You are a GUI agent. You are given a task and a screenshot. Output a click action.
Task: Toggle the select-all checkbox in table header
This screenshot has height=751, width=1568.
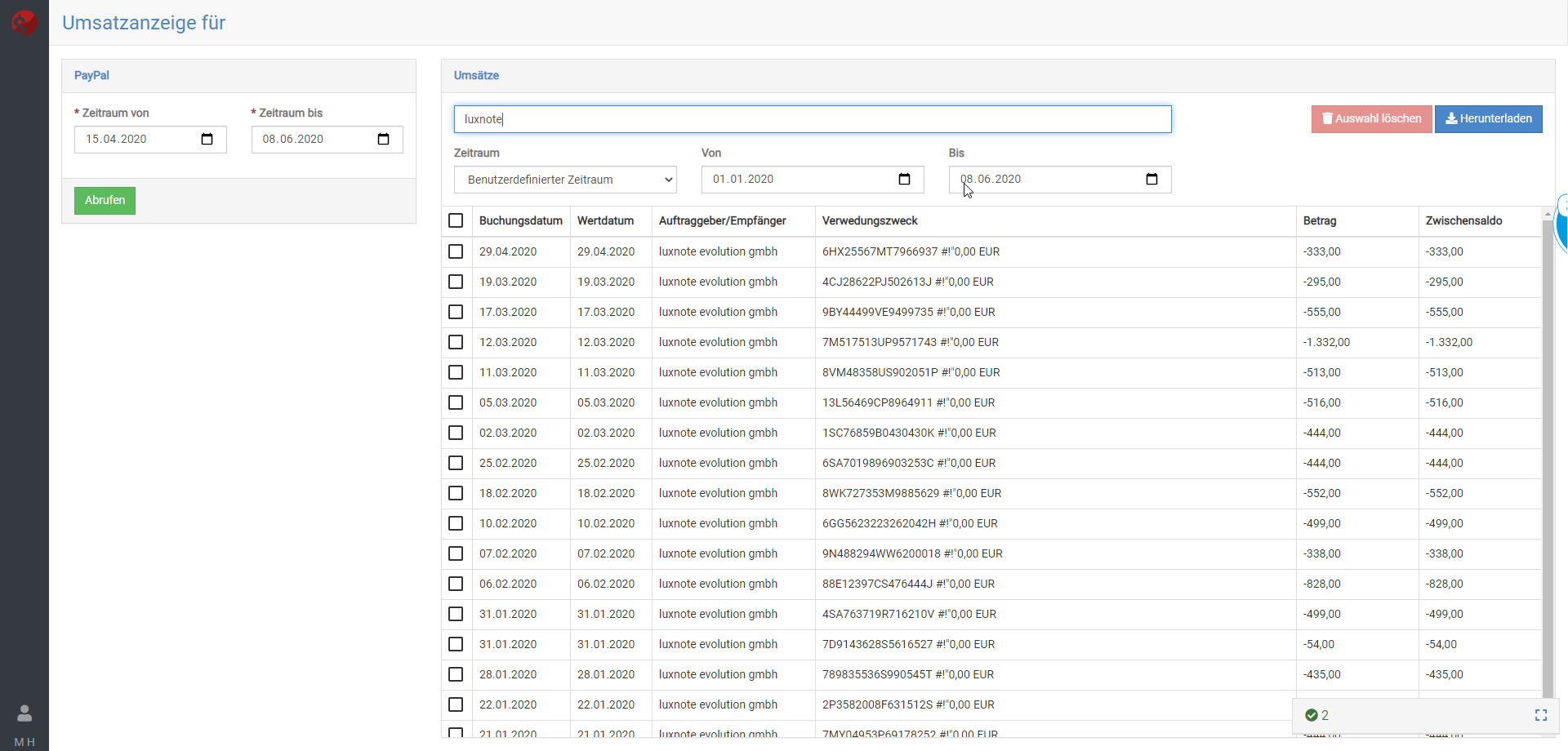click(x=456, y=220)
